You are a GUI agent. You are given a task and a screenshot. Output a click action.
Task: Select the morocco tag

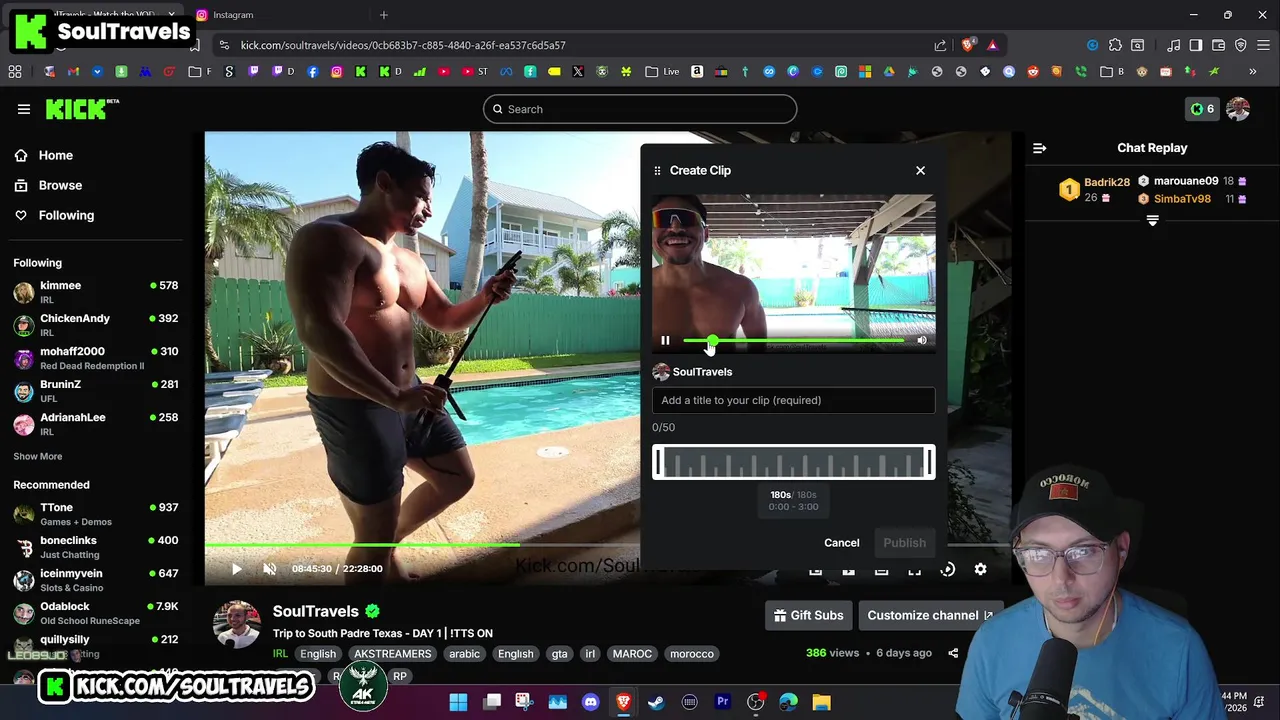(692, 654)
